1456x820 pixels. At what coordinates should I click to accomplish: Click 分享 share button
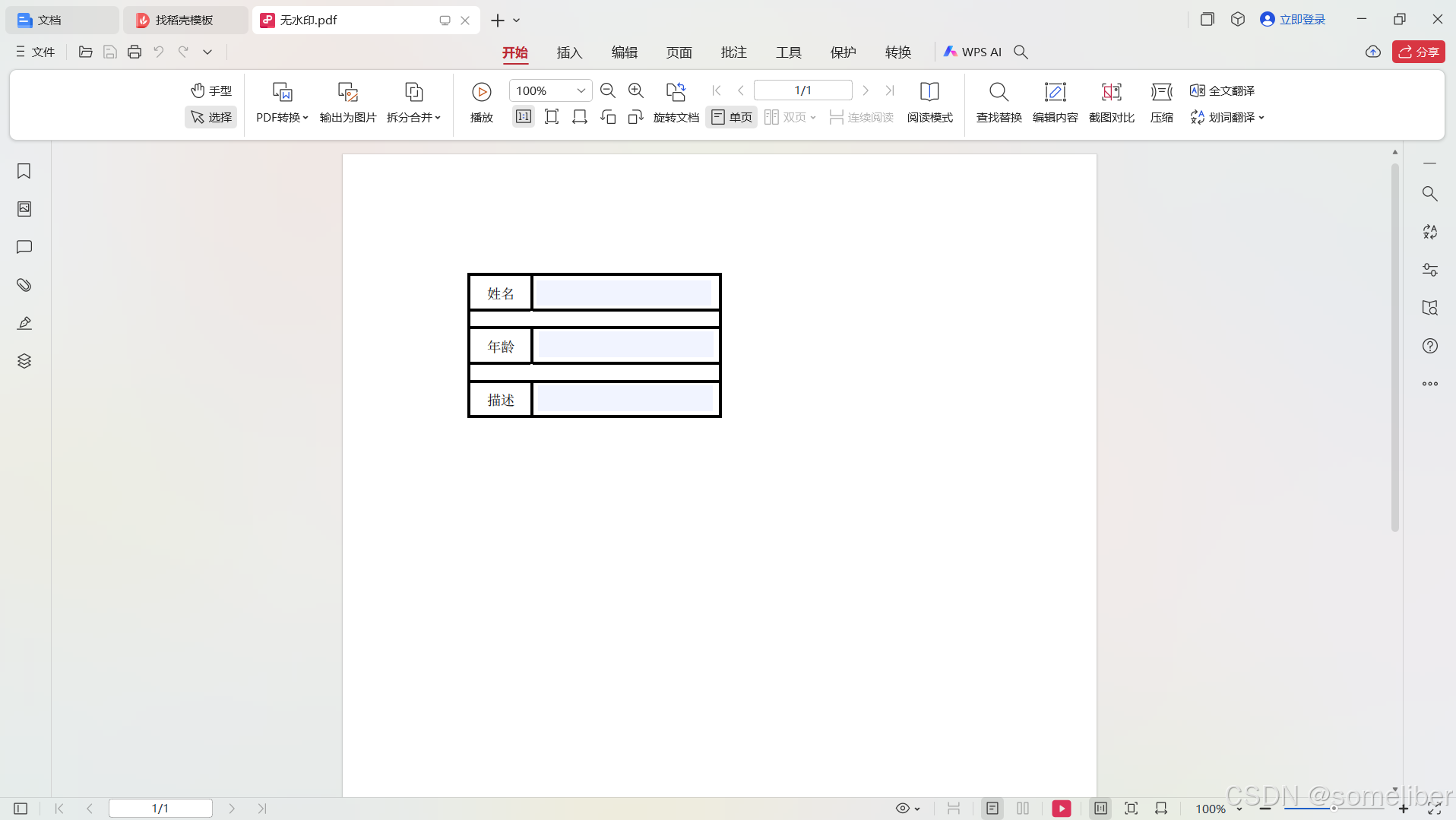tap(1418, 52)
